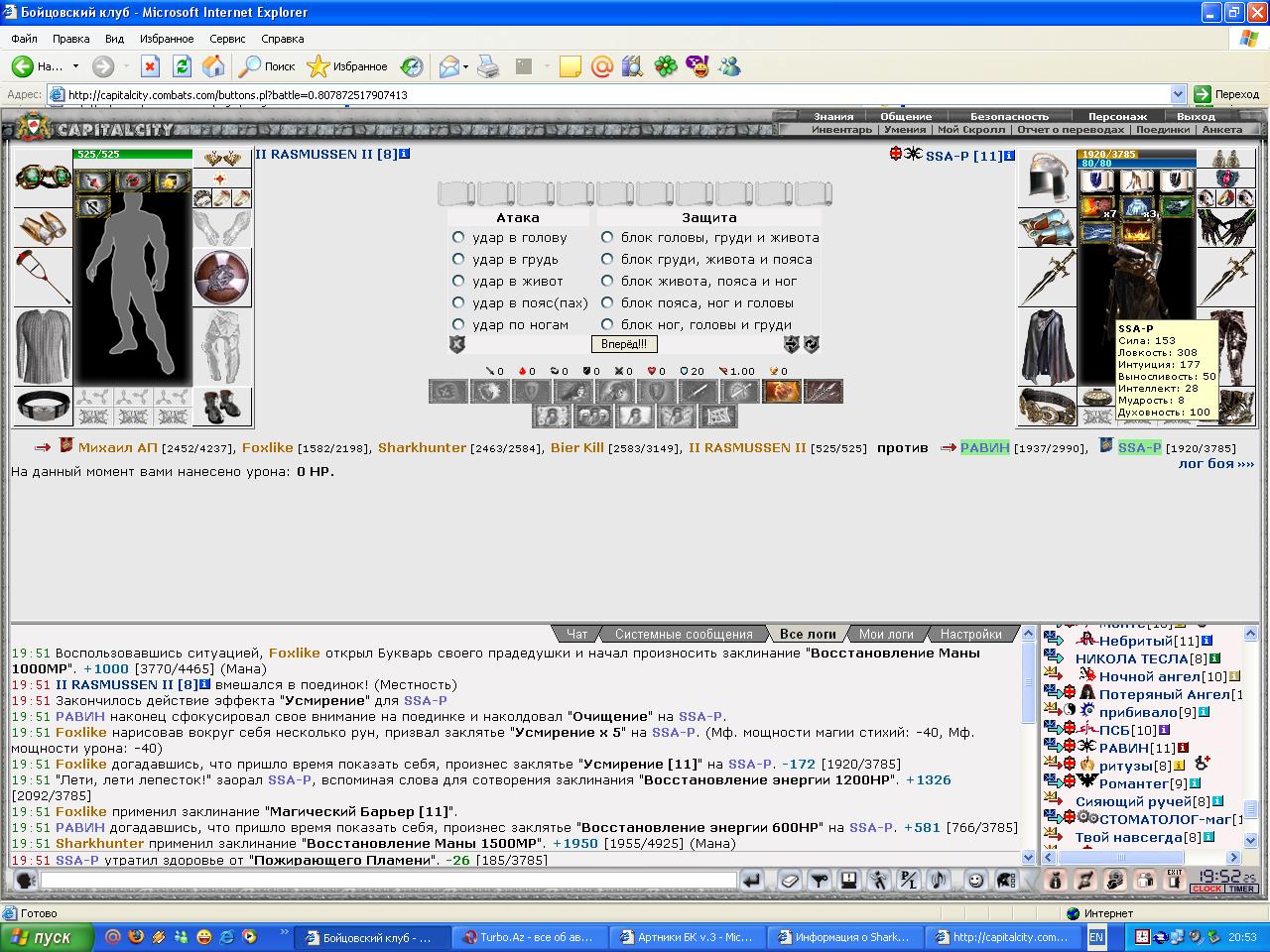
Task: Open the Back button history dropdown arrow
Action: coord(75,66)
